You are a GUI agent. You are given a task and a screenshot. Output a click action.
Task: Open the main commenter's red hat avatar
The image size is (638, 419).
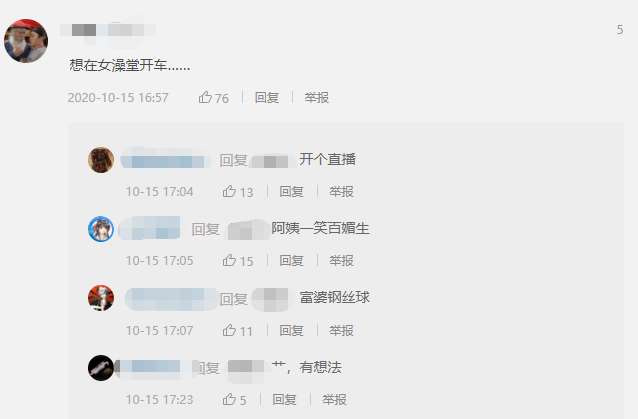[26, 41]
